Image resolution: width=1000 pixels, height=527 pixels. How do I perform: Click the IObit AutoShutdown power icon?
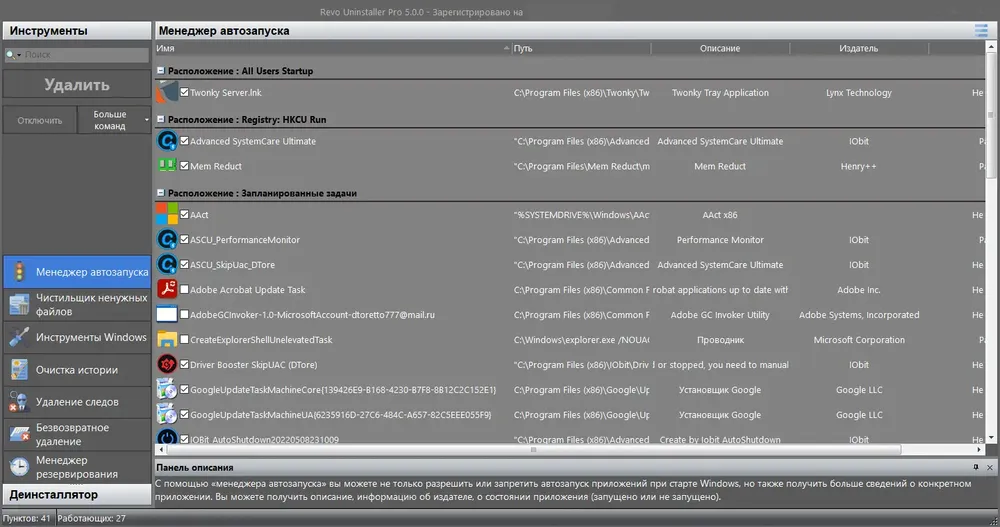click(x=167, y=437)
